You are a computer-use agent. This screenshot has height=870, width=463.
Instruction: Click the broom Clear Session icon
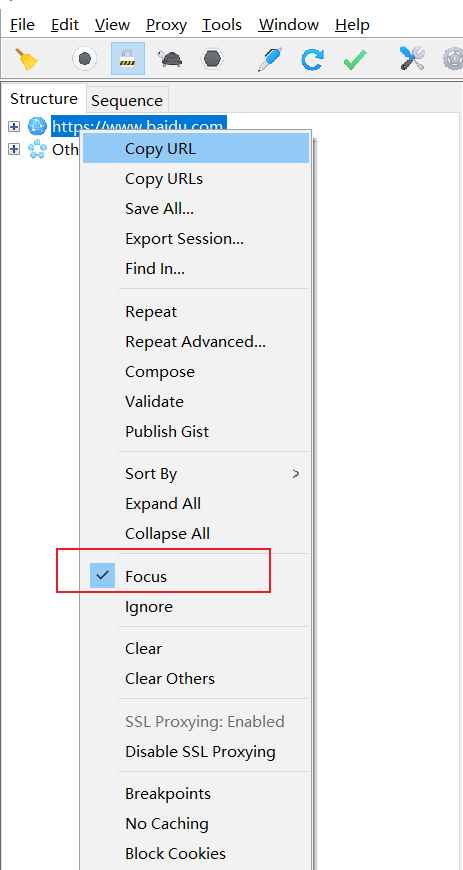pyautogui.click(x=26, y=58)
